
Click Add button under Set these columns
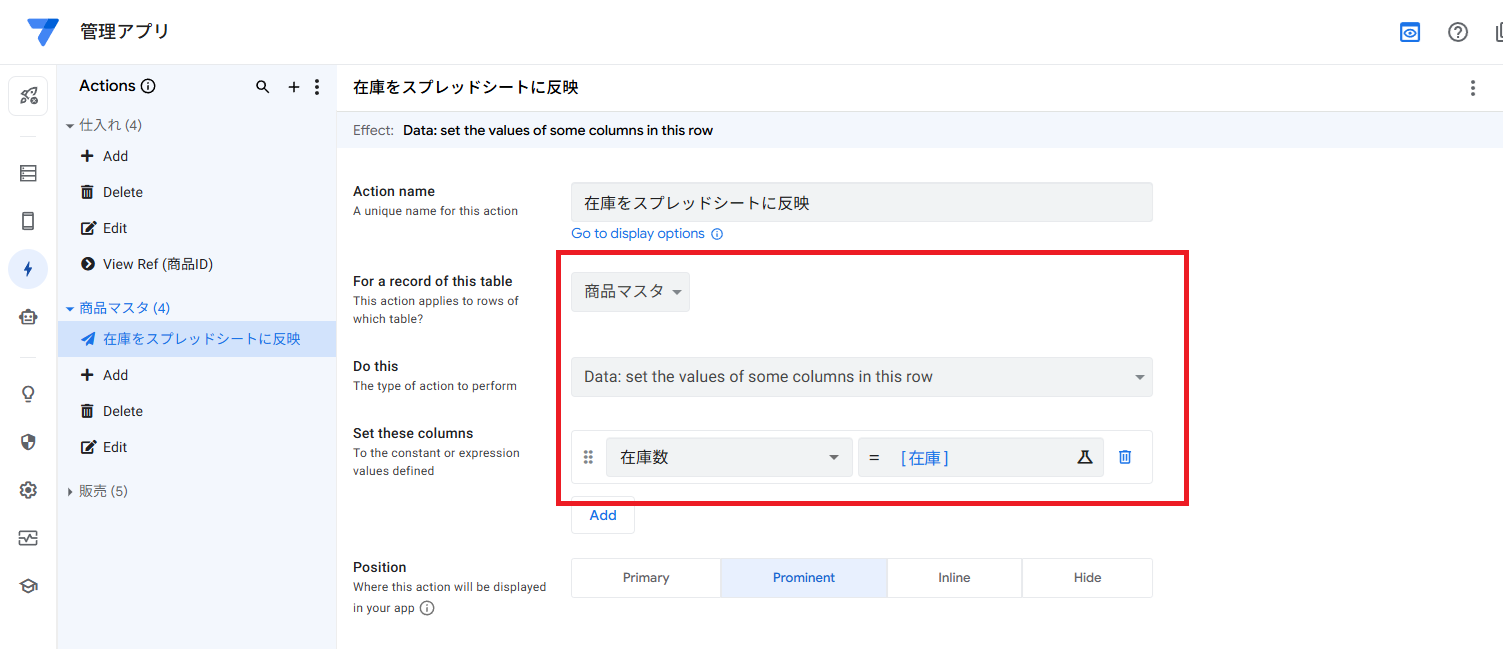[603, 515]
